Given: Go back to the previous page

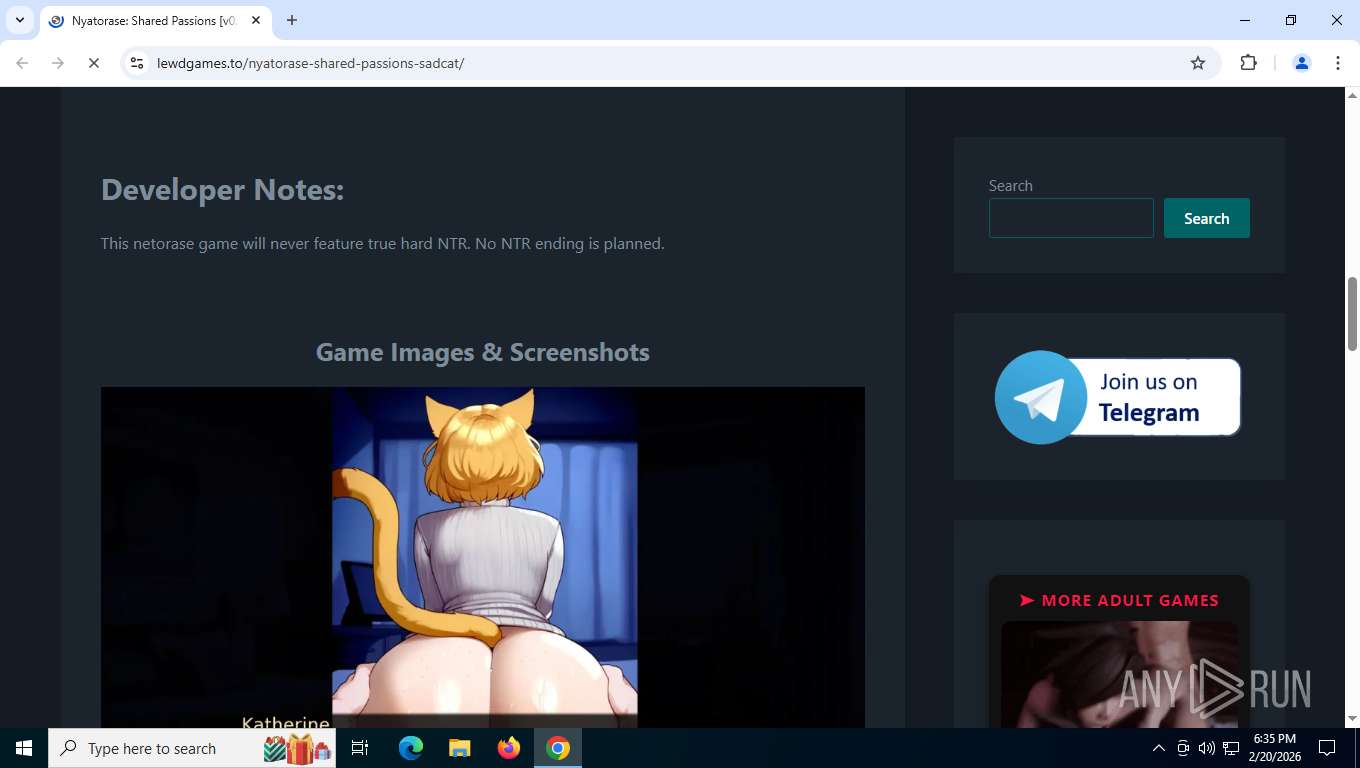Looking at the screenshot, I should 22,63.
